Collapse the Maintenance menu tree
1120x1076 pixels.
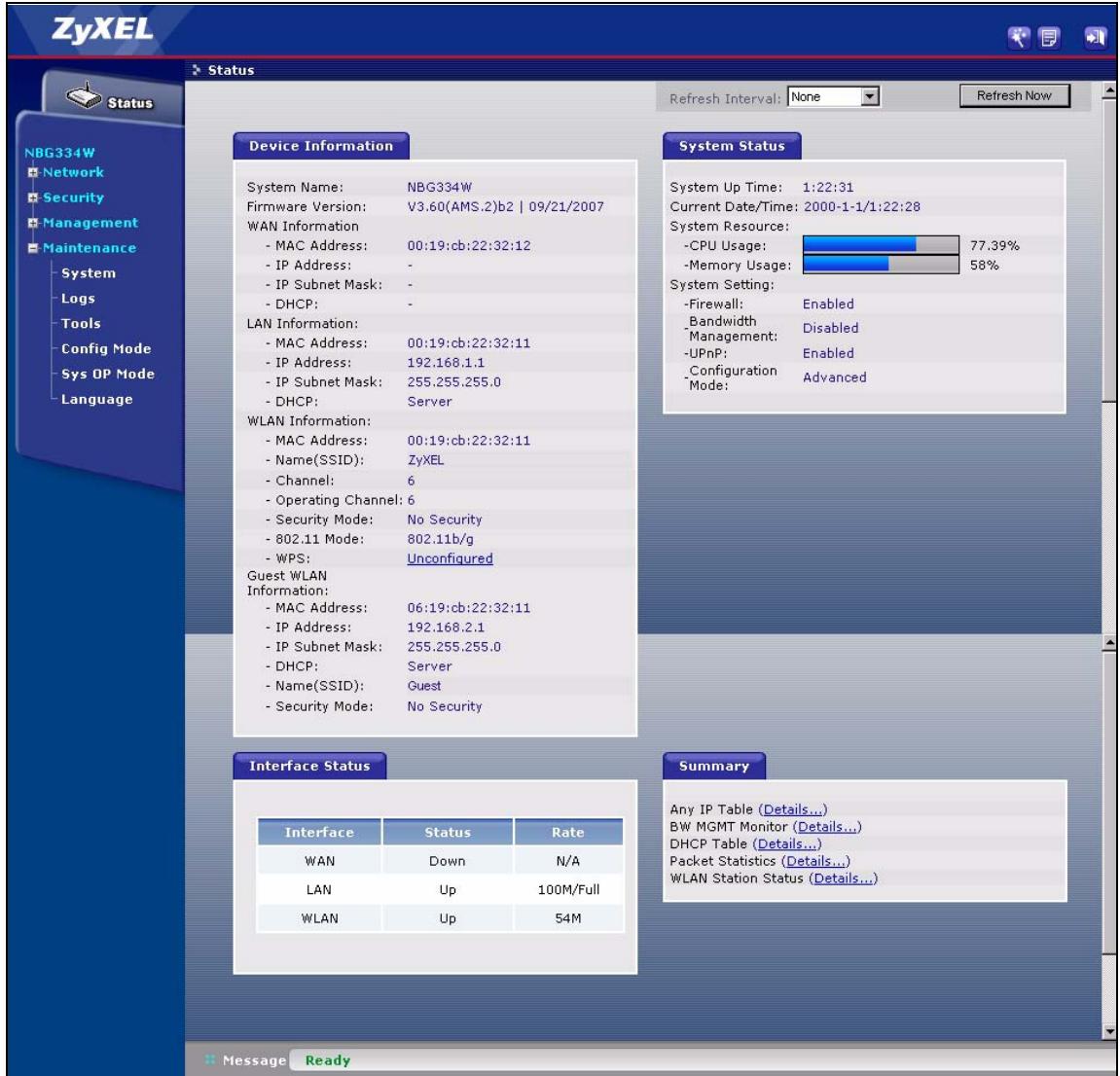(33, 248)
